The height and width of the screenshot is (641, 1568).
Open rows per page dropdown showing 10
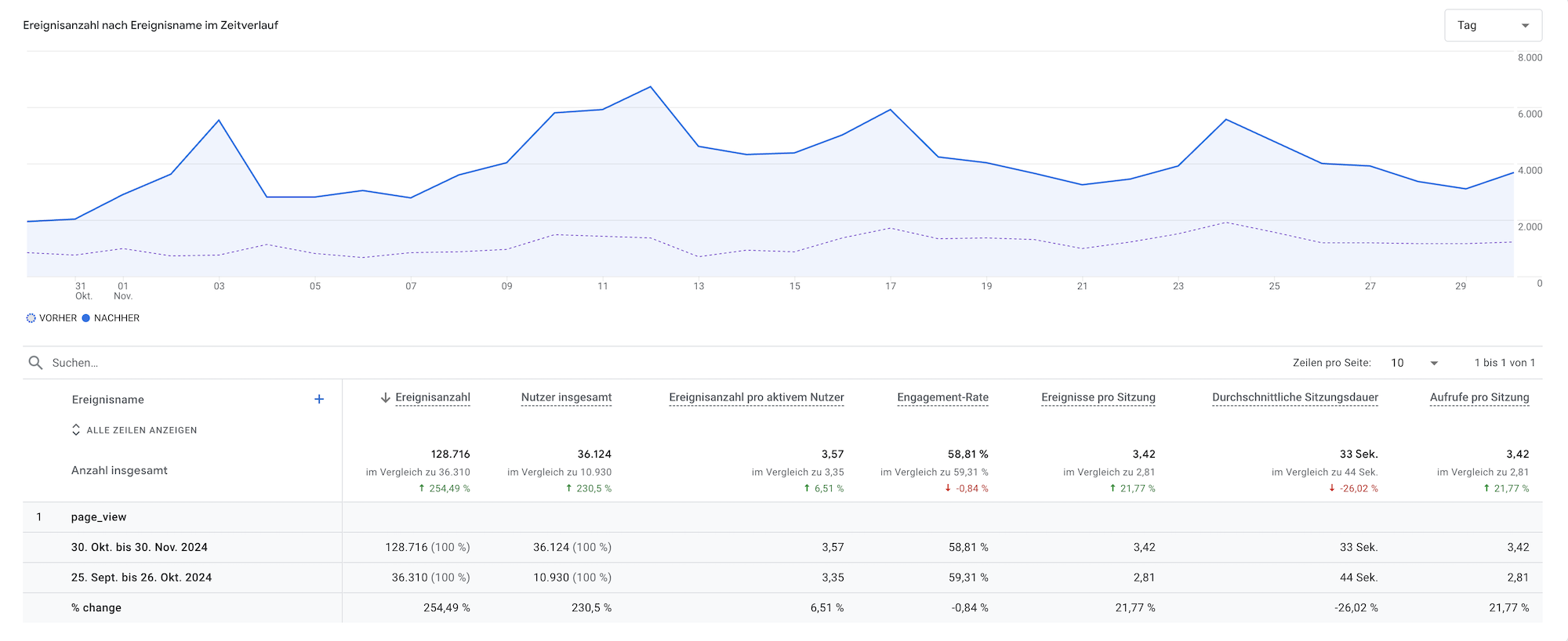point(1414,363)
